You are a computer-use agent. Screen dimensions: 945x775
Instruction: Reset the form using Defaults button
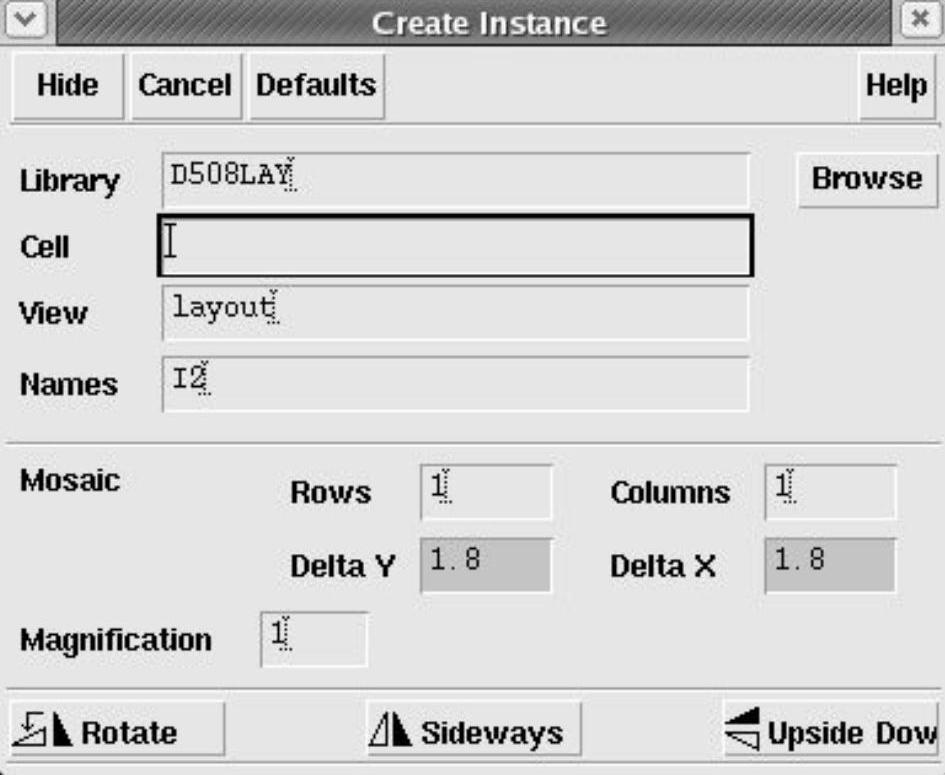coord(316,86)
